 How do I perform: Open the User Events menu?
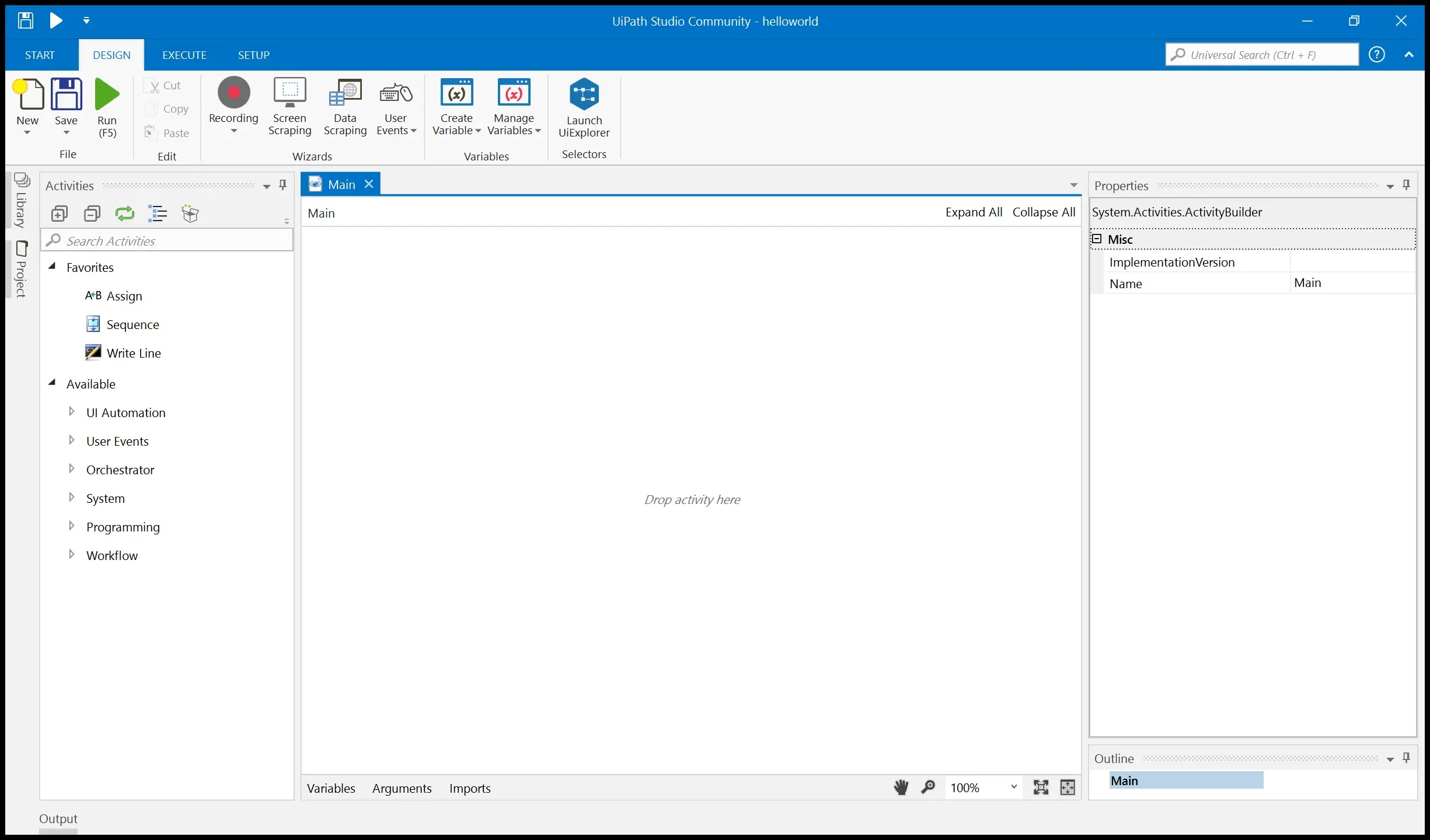(396, 107)
